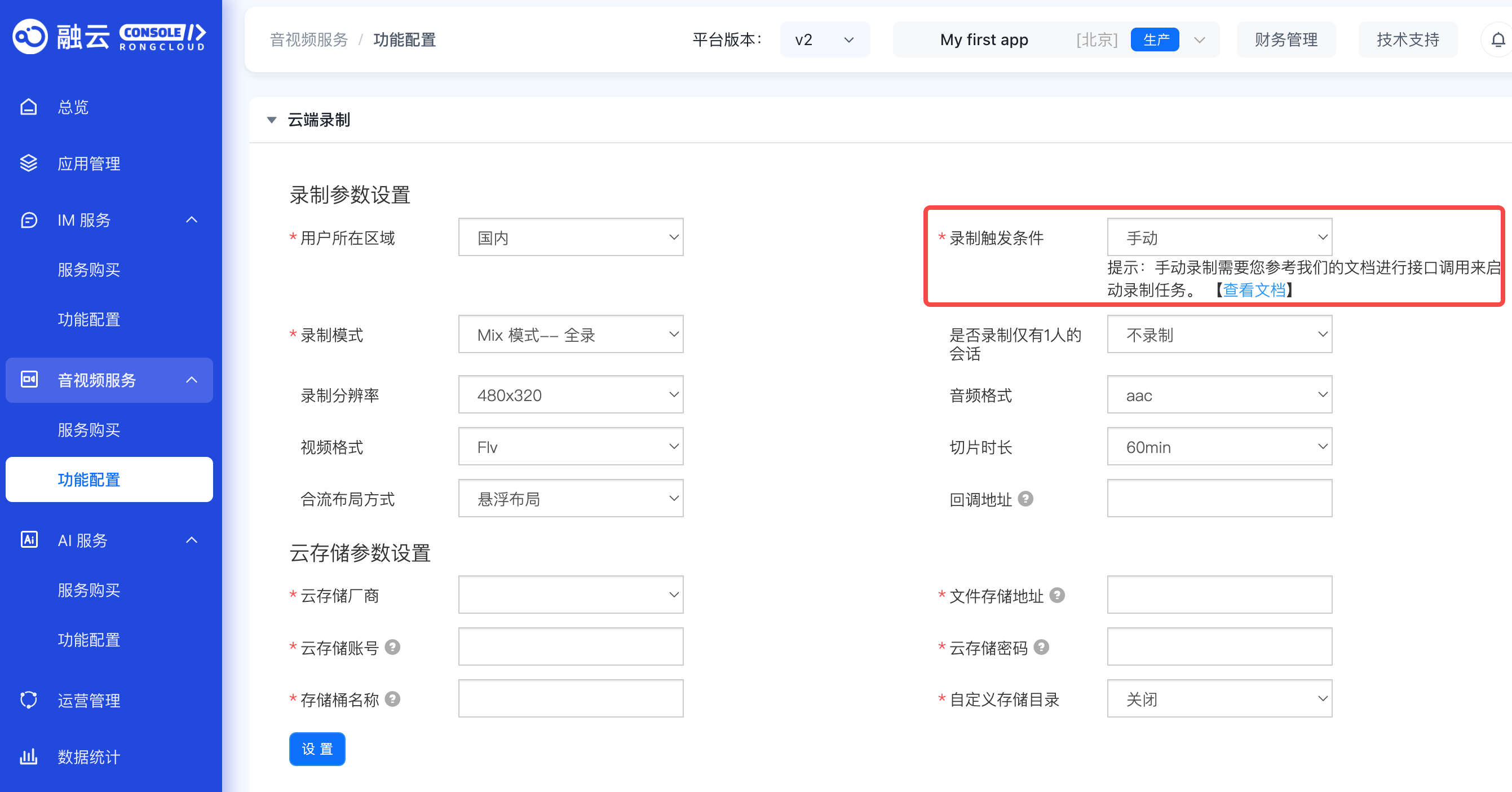The image size is (1512, 792).
Task: Open 运营管理 in the sidebar
Action: [88, 700]
